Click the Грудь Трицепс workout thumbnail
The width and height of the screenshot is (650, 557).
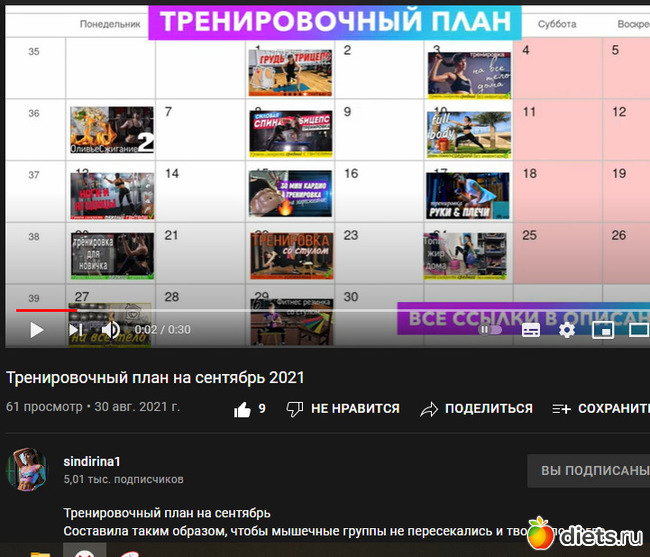click(291, 72)
